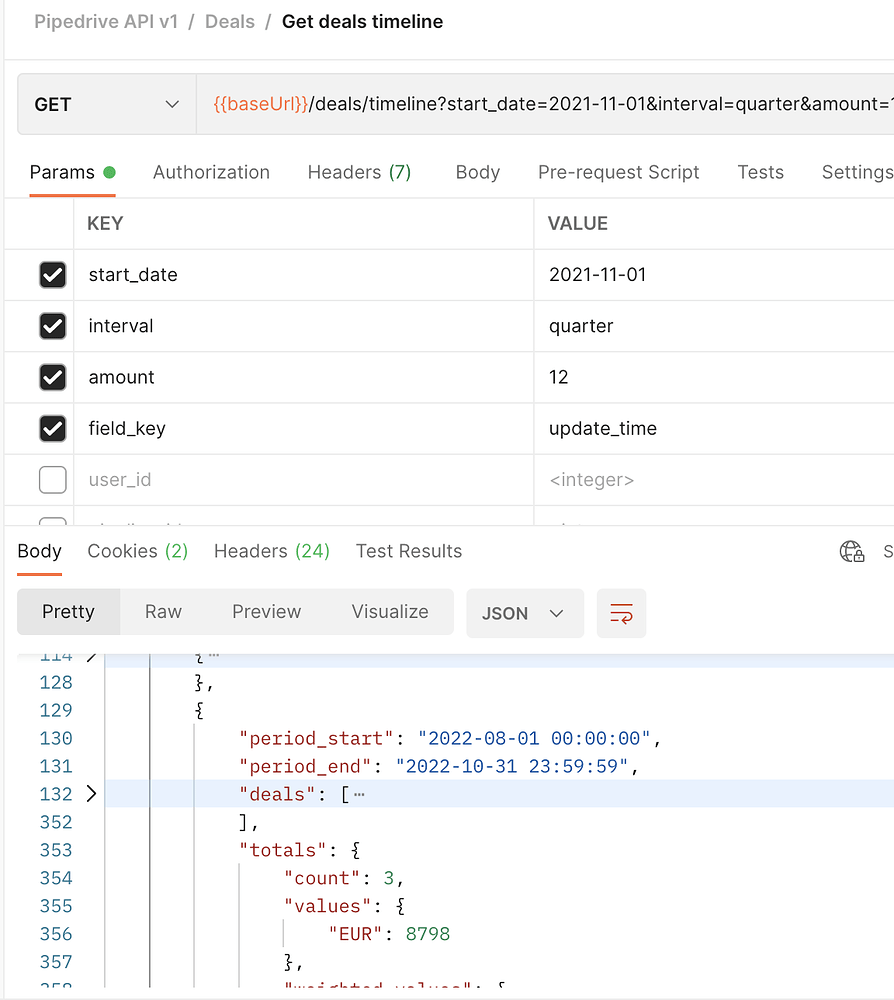
Task: Uncheck the start_date query parameter
Action: pos(52,275)
